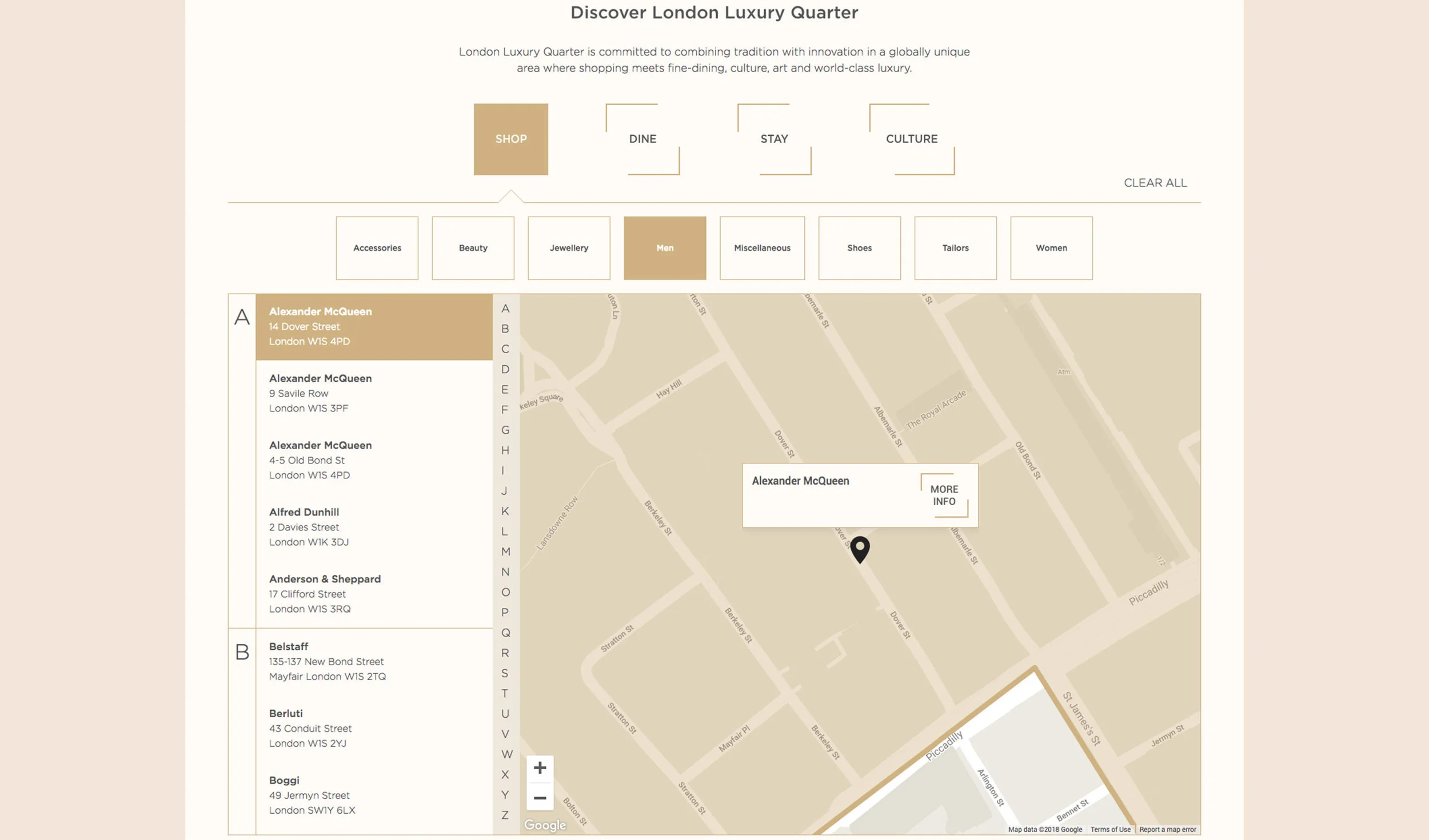The image size is (1429, 840).
Task: Jump to letter R in alphabet index
Action: coord(505,653)
